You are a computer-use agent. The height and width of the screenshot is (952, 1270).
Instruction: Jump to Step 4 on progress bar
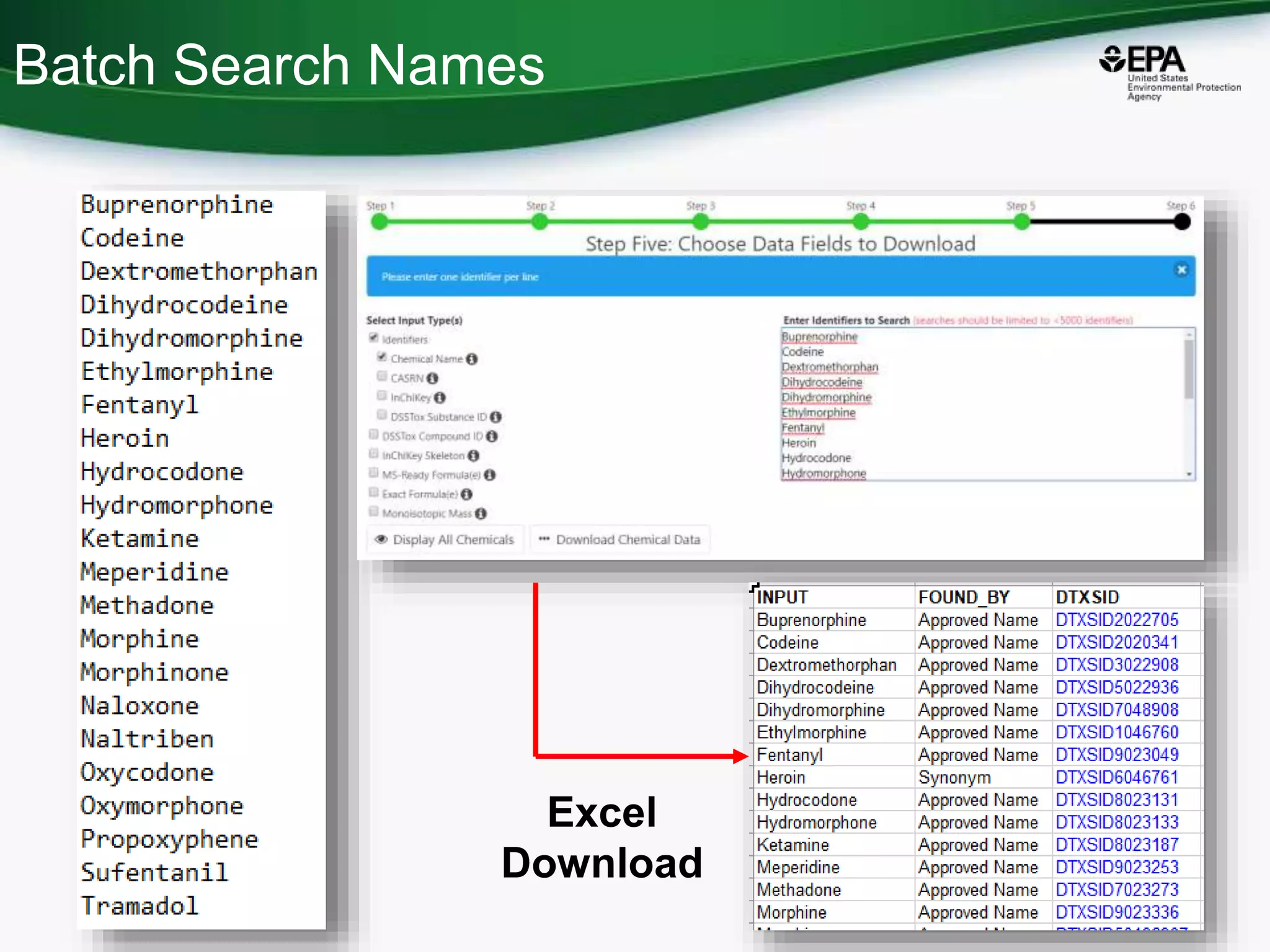pyautogui.click(x=861, y=222)
